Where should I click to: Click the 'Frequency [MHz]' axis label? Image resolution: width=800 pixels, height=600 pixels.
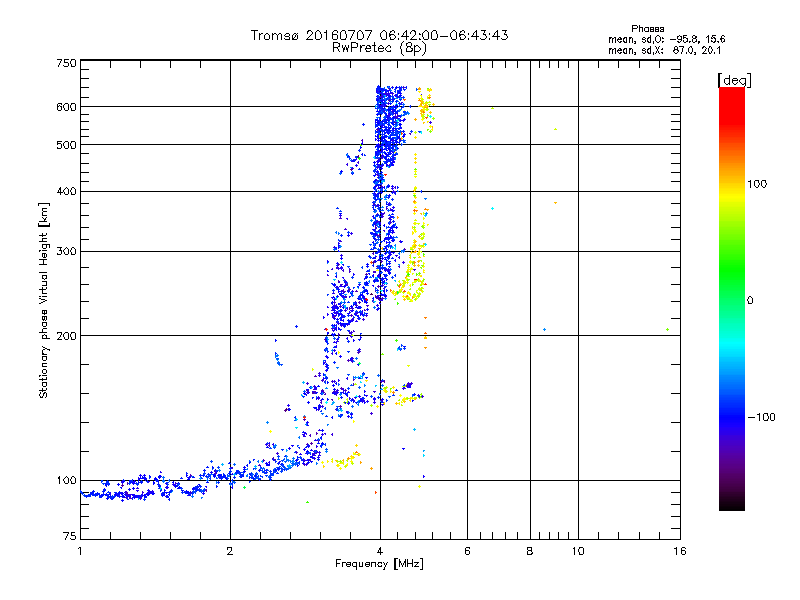pyautogui.click(x=379, y=564)
